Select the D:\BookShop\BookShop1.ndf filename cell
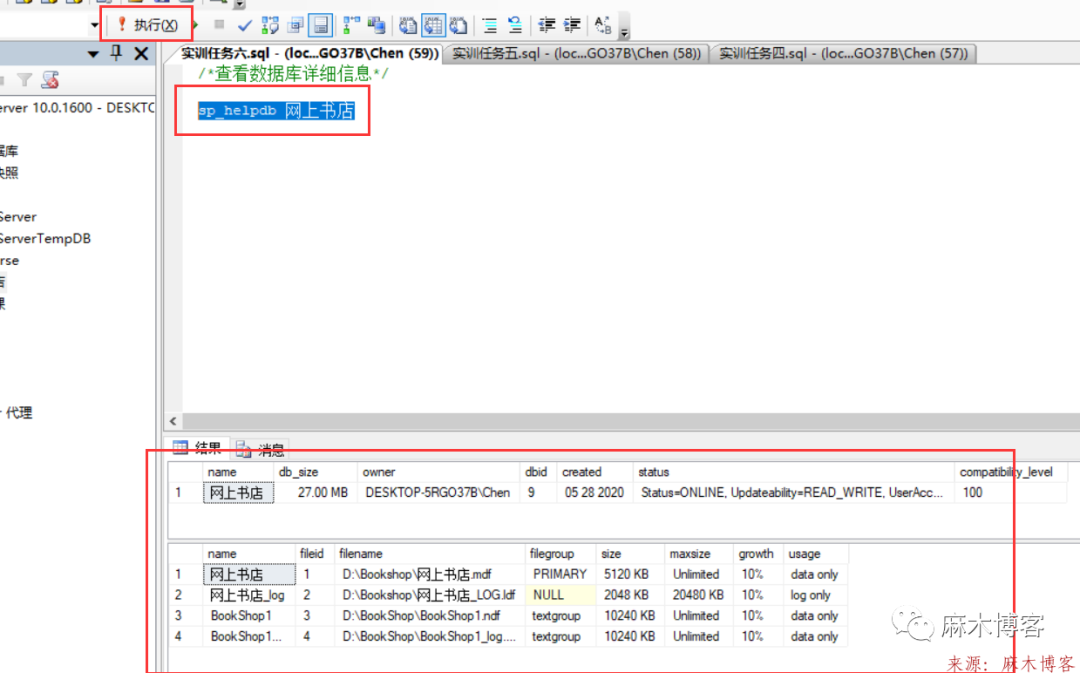This screenshot has height=673, width=1080. (430, 616)
